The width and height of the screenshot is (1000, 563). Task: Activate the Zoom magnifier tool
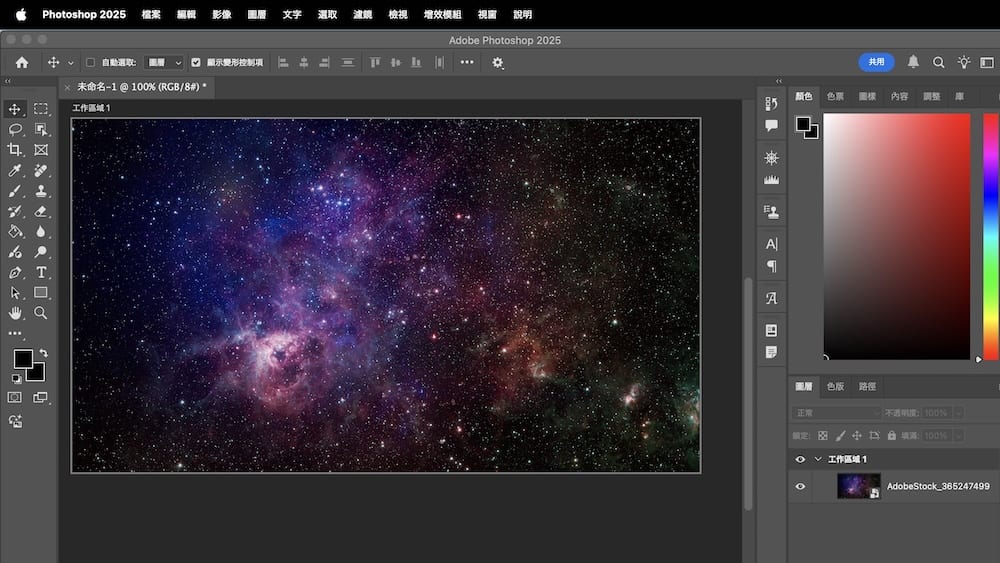41,312
